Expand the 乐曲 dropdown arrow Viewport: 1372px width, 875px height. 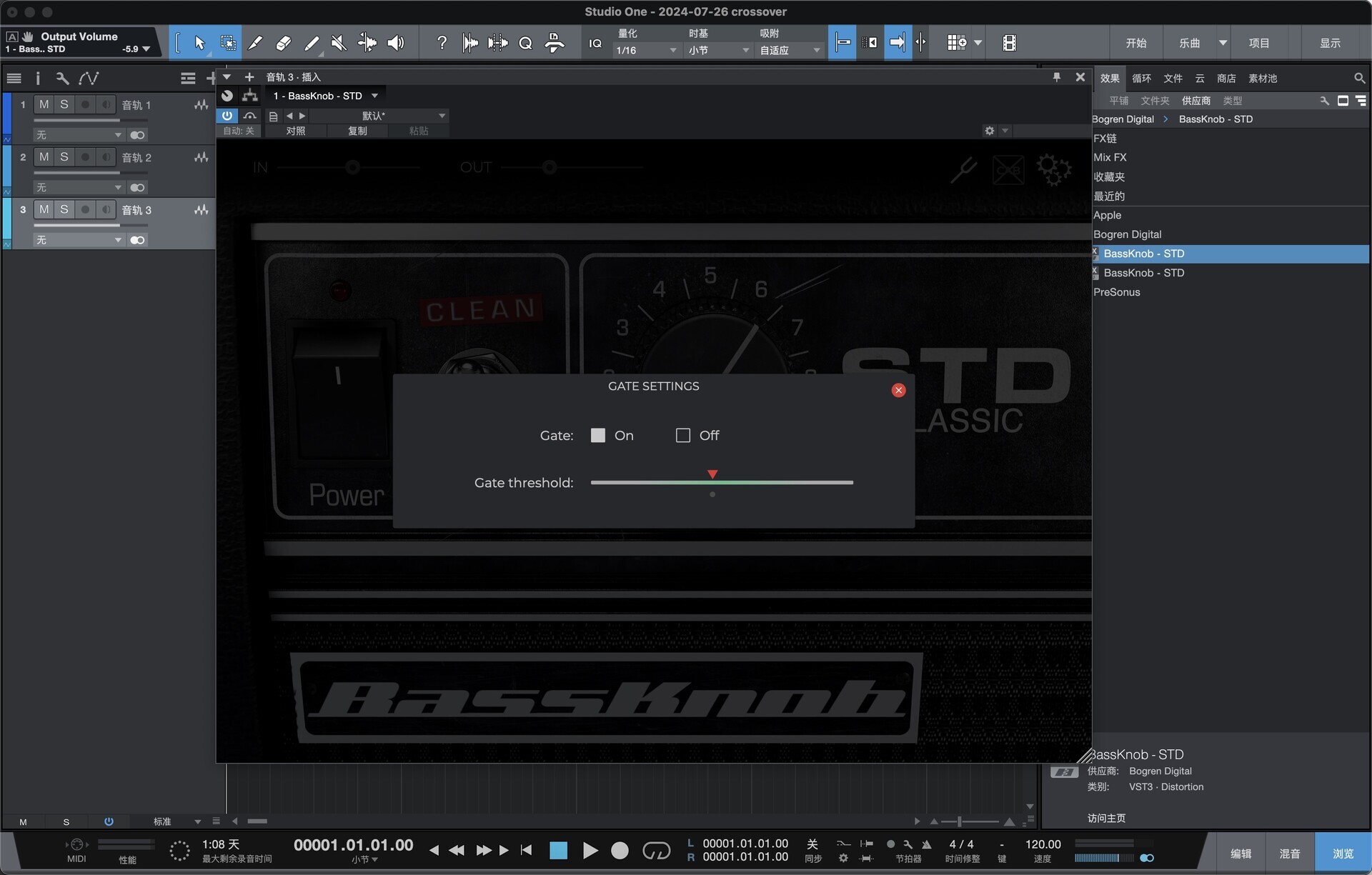click(1223, 43)
